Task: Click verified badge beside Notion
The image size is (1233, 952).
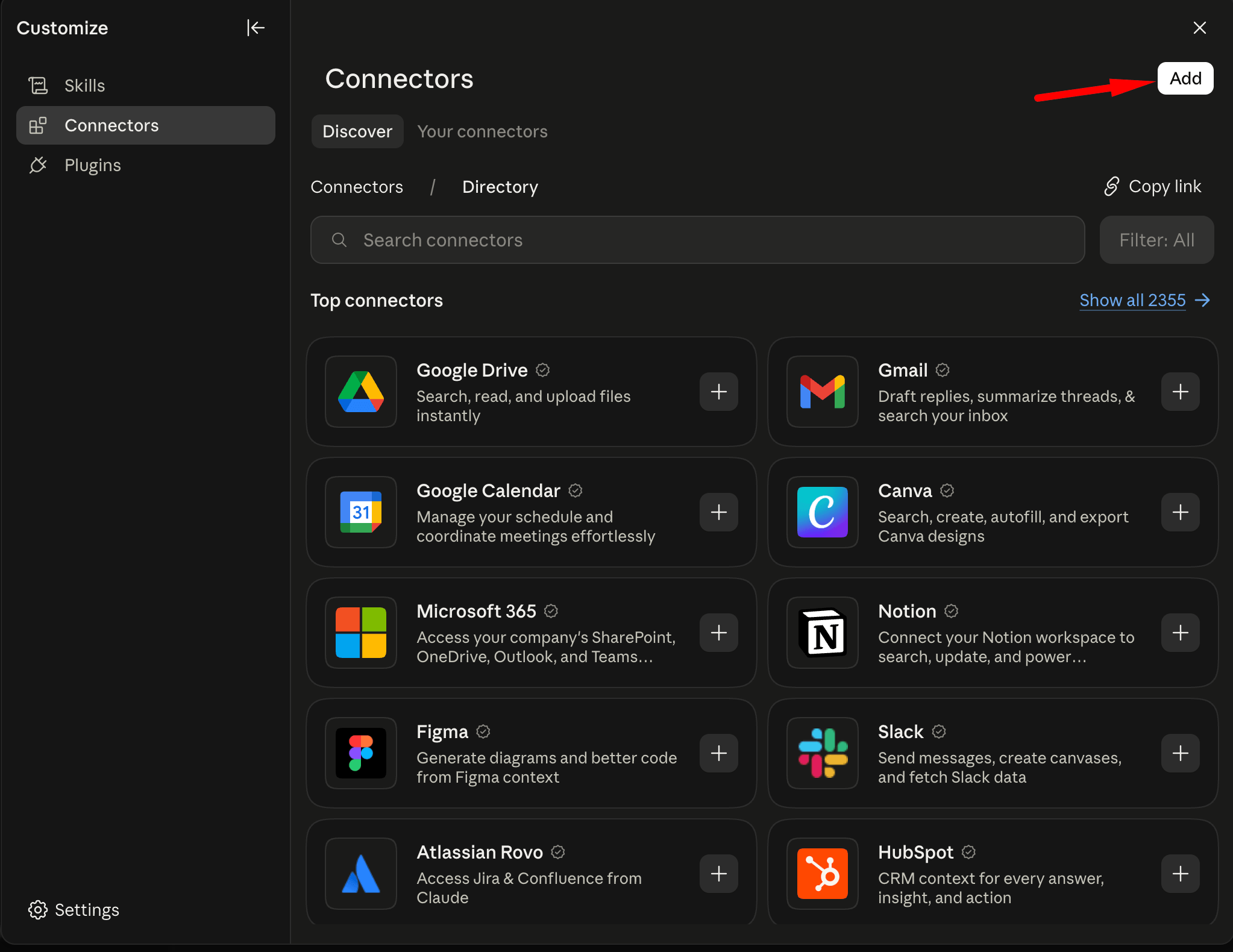Action: 951,611
